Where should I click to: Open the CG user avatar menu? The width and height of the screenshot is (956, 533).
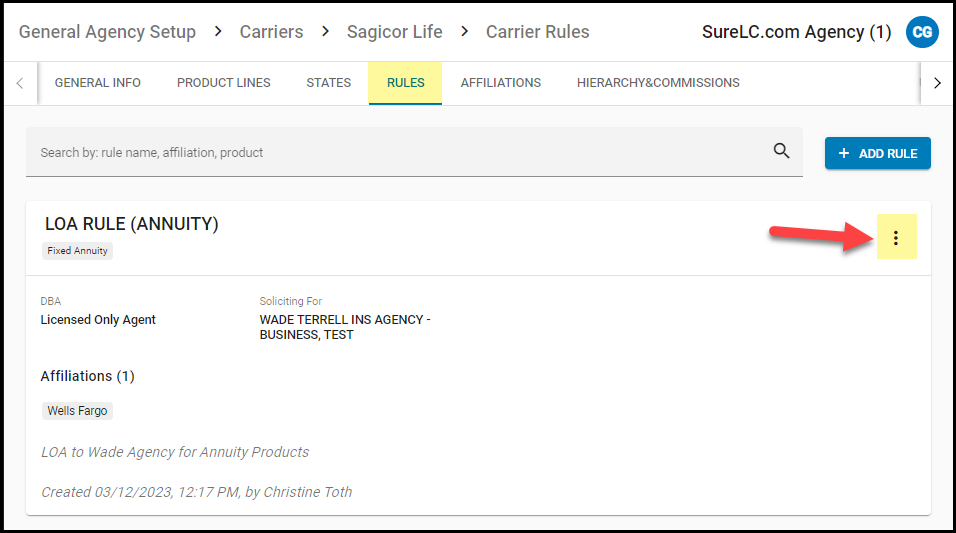[x=922, y=32]
